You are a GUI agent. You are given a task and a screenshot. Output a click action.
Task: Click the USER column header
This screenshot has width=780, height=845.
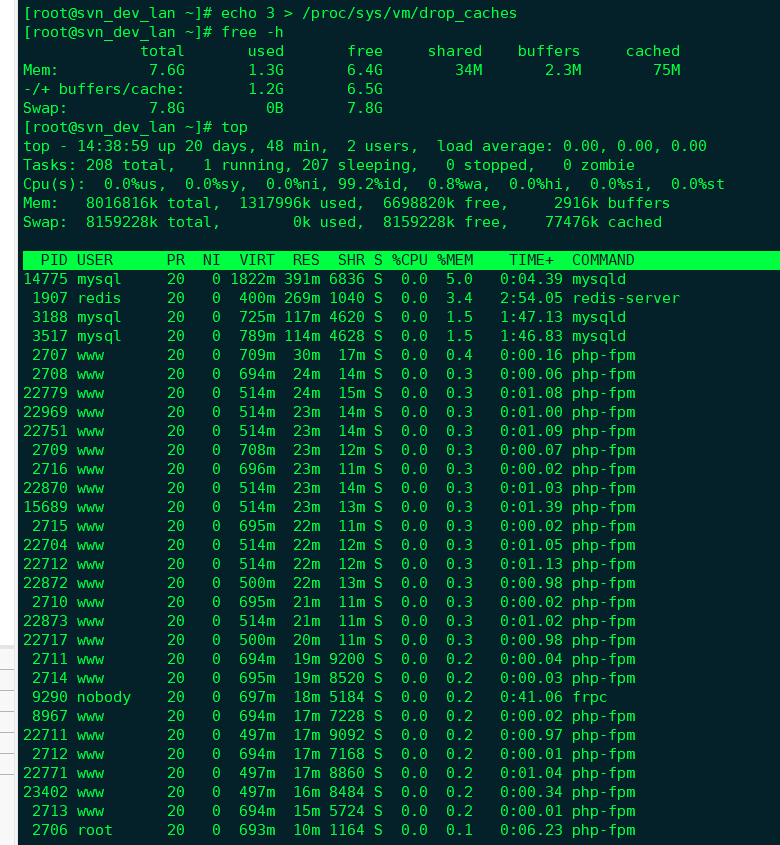95,260
